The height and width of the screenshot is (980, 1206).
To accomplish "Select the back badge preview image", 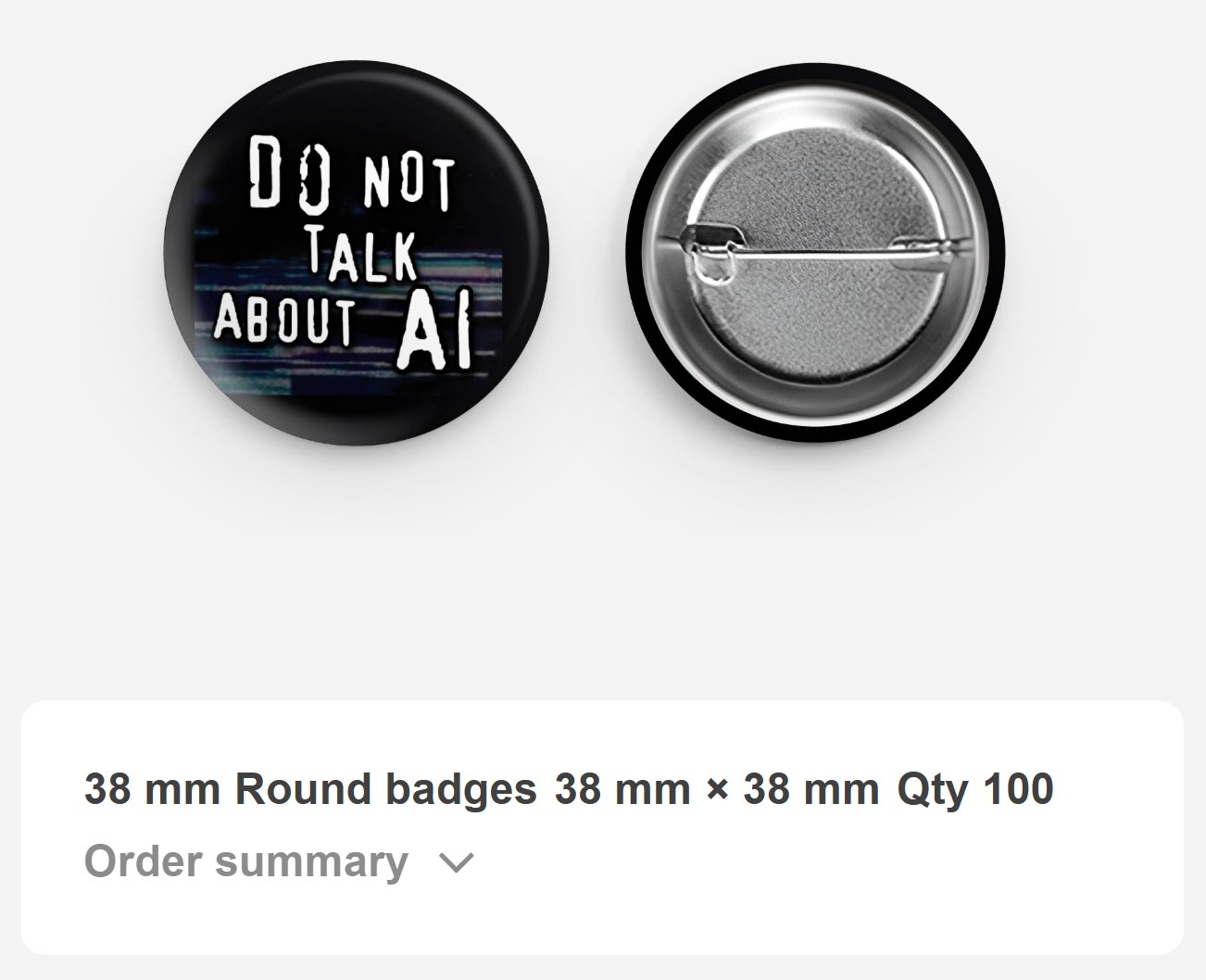I will coord(814,252).
